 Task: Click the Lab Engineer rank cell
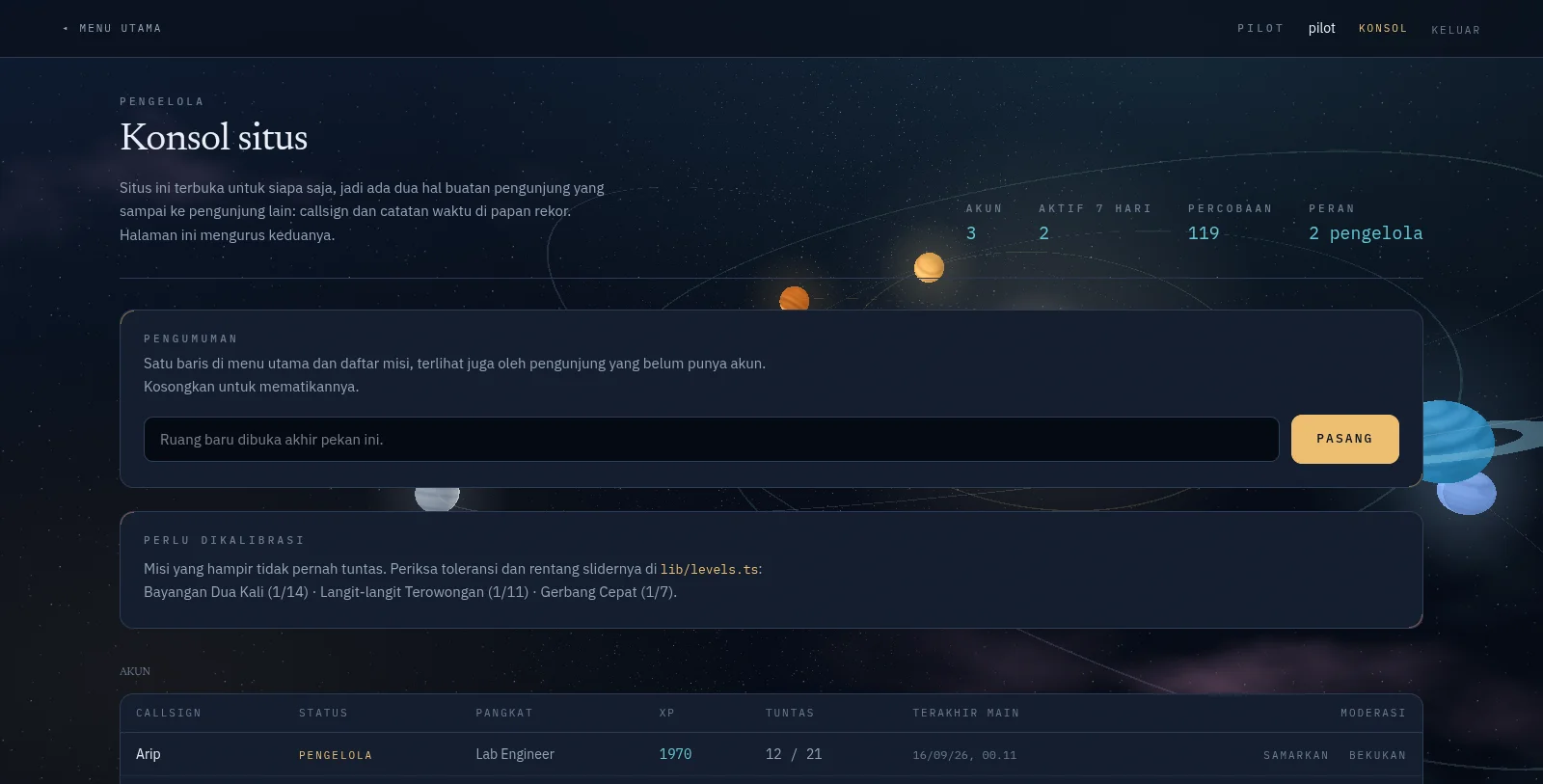(515, 754)
